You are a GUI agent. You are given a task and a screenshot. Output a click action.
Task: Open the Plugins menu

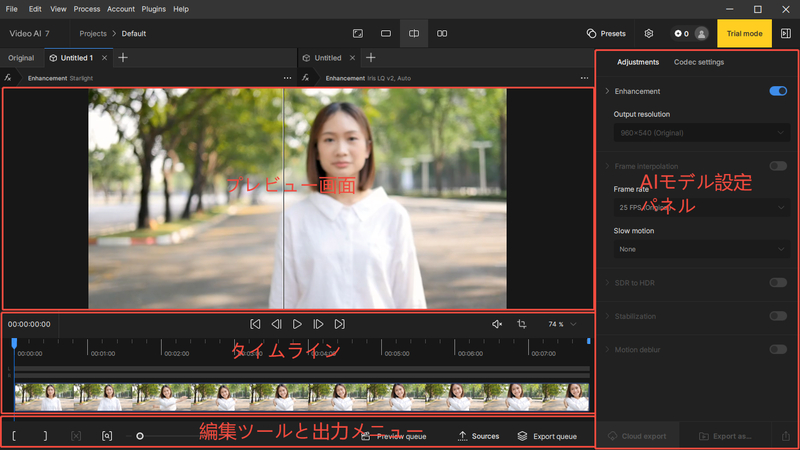point(154,9)
